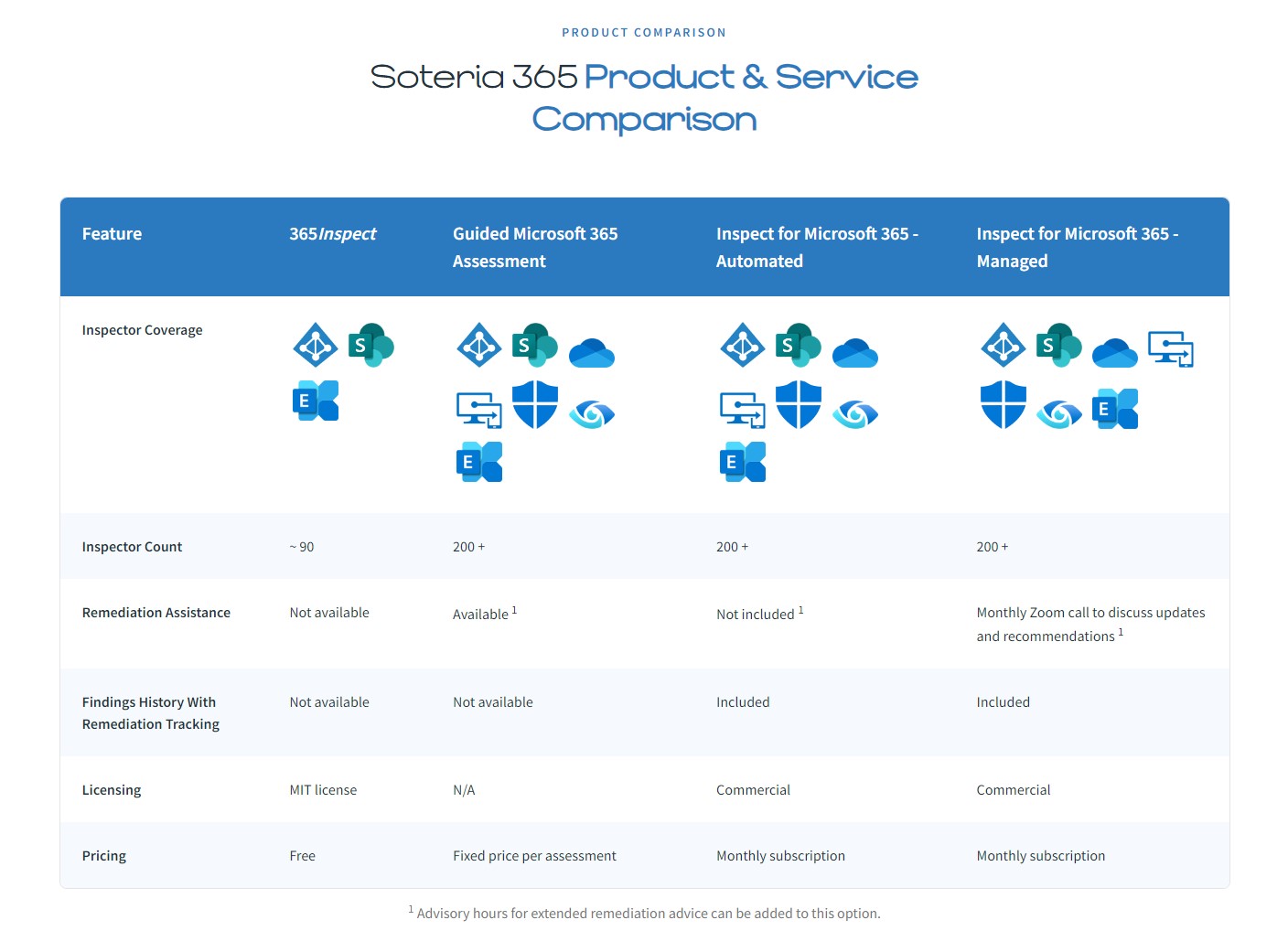Select the Defender shield icon under Inspect Managed
1288x952 pixels.
[1004, 406]
